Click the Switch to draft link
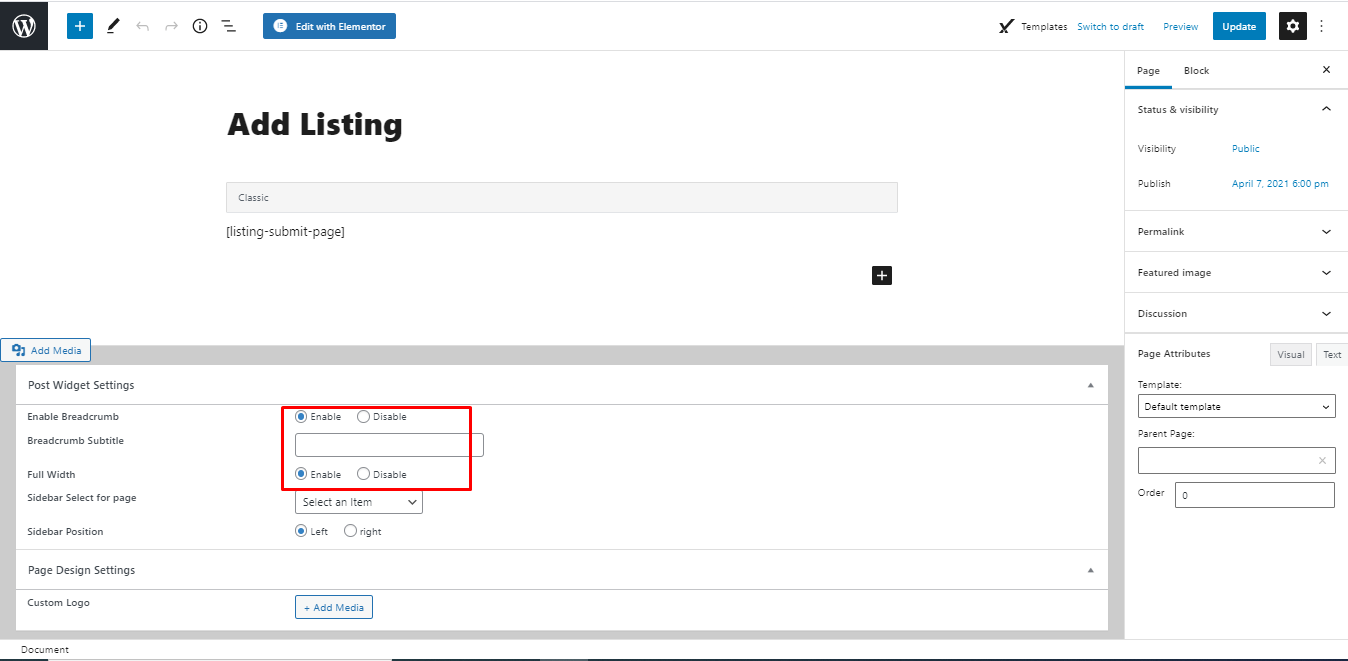This screenshot has width=1348, height=661. click(x=1110, y=26)
